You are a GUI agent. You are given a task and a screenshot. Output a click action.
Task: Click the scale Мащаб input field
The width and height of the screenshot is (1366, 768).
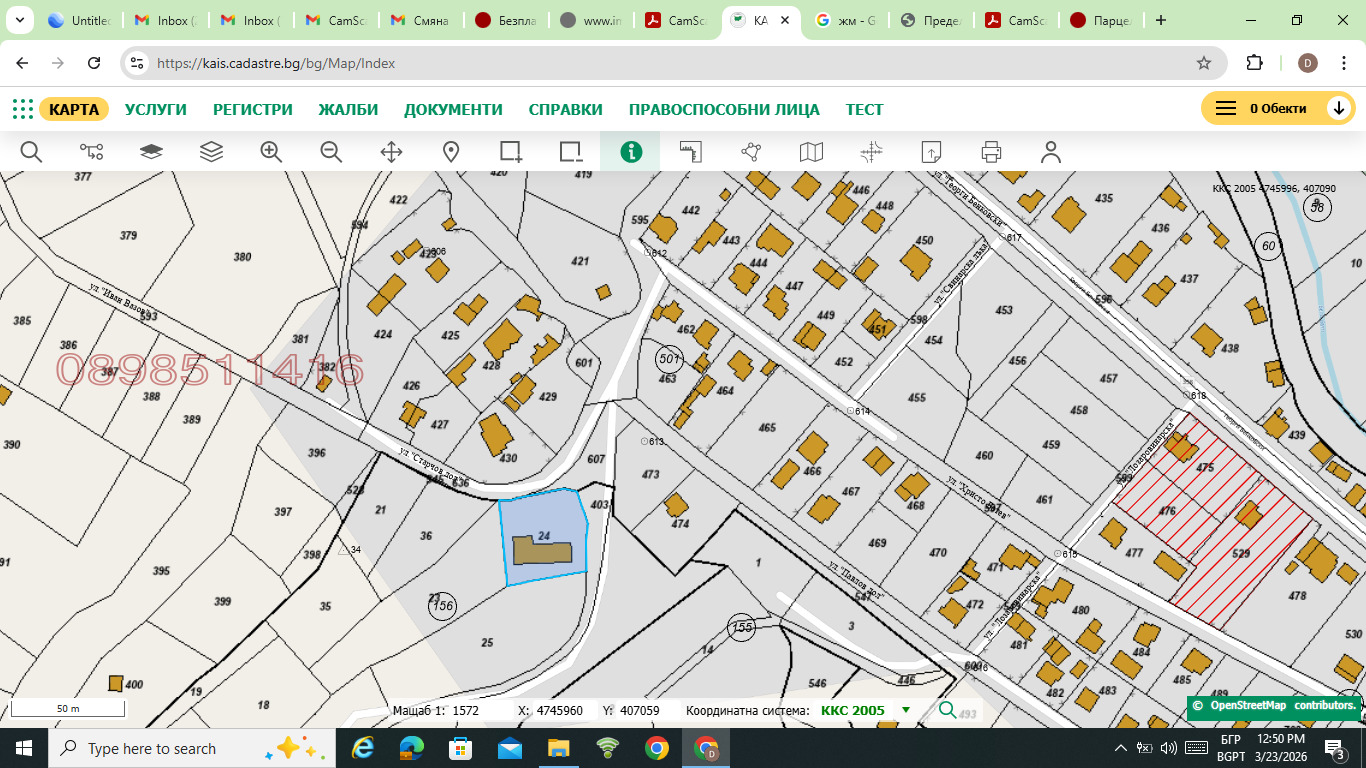478,711
